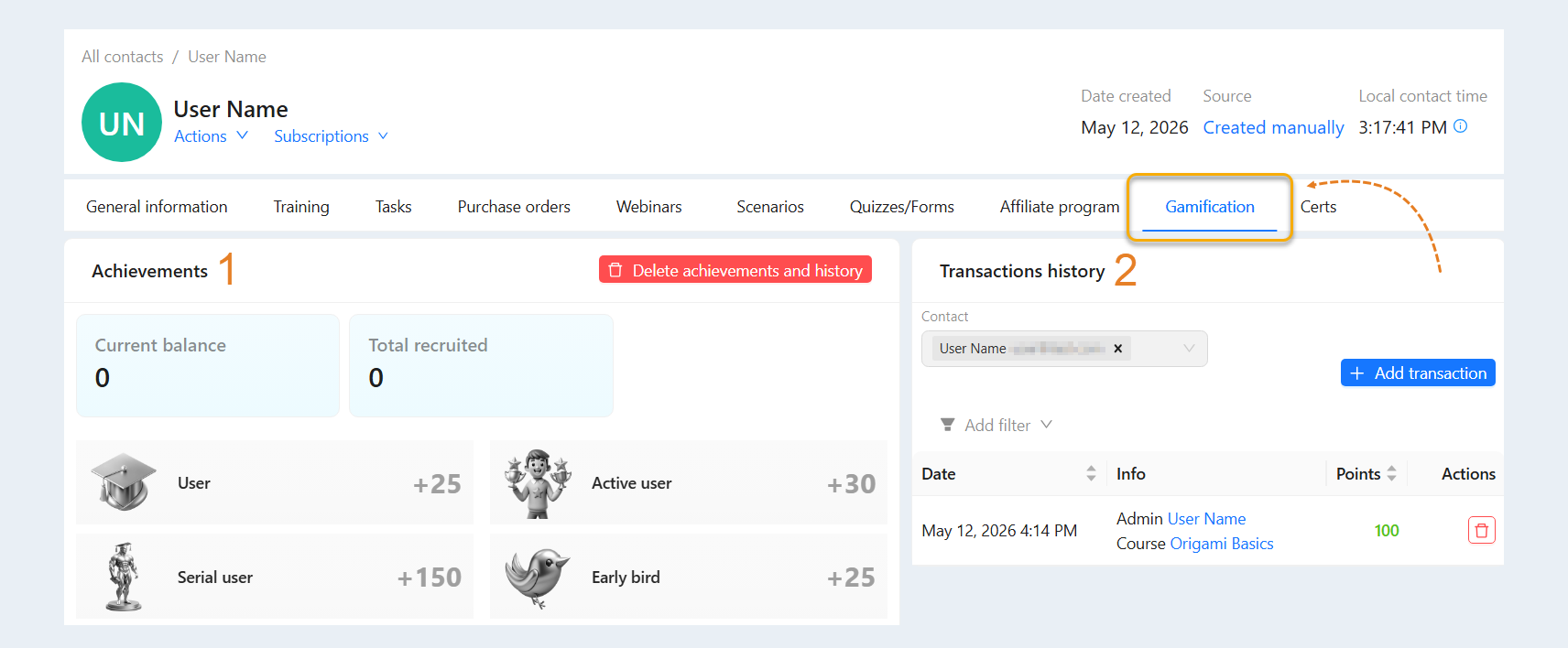This screenshot has height=648, width=1568.
Task: Remove User Name tag from Contact filter
Action: 1117,349
